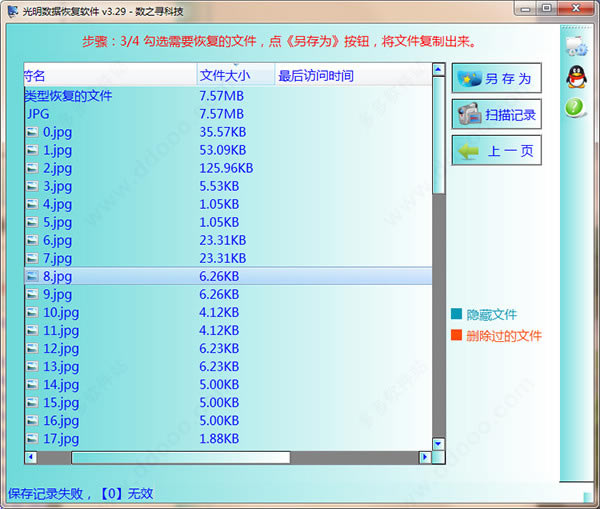Click size value 35.57KB
The height and width of the screenshot is (509, 600).
223,132
